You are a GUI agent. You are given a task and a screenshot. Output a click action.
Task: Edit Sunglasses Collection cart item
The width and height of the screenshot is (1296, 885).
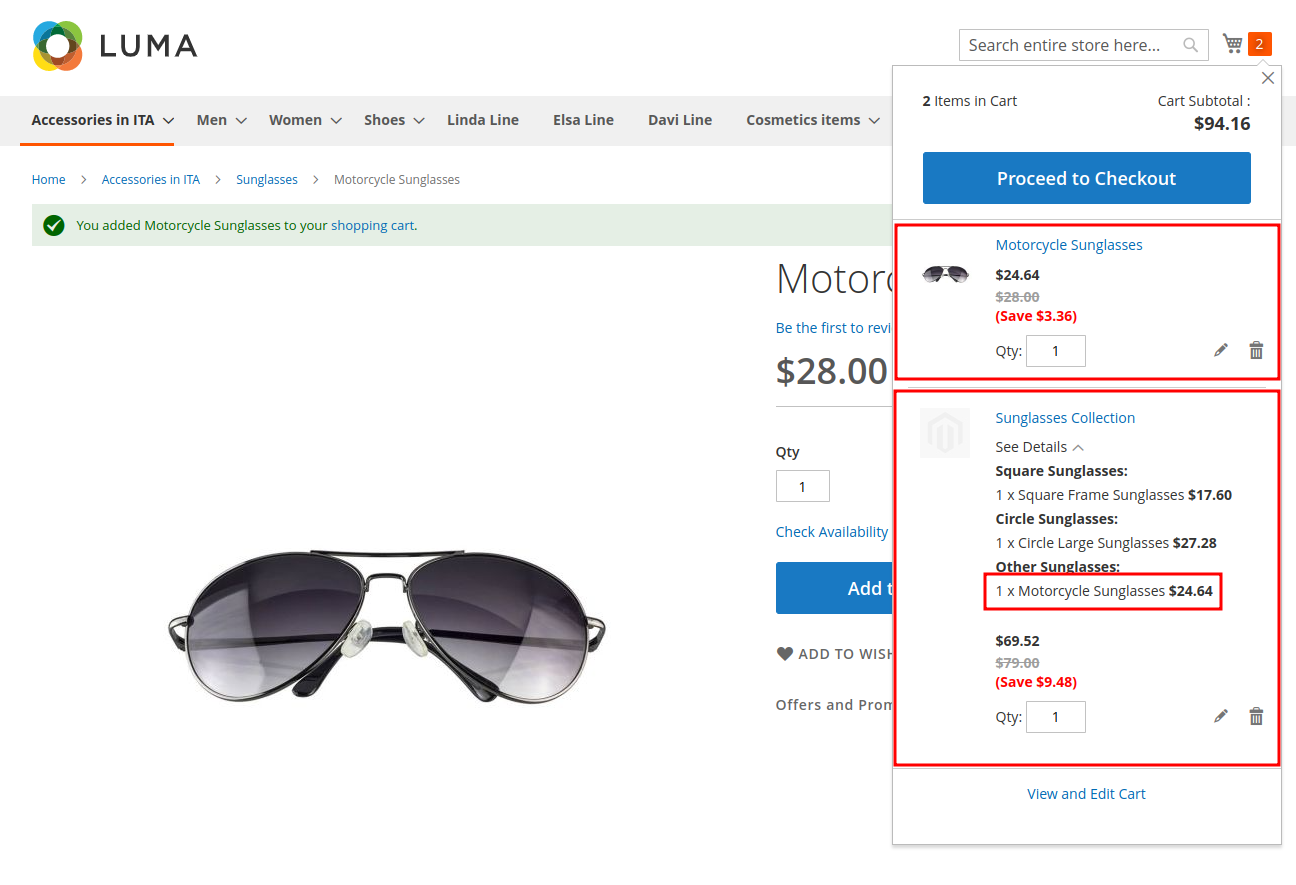point(1221,716)
